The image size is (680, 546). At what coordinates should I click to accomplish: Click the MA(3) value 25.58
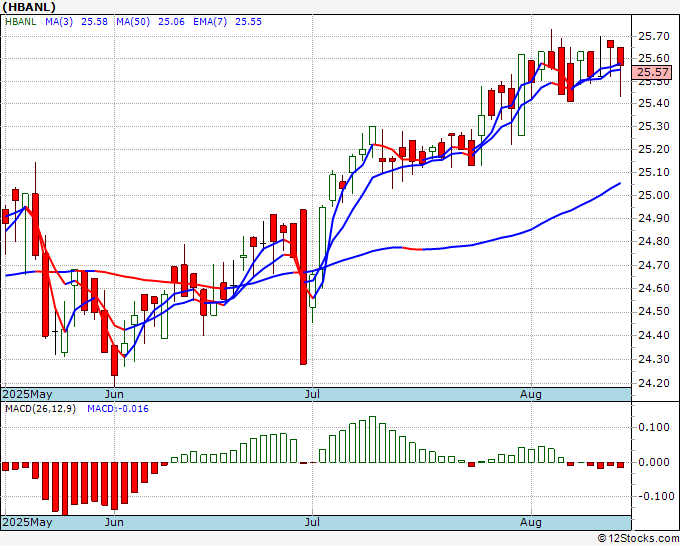click(x=95, y=22)
